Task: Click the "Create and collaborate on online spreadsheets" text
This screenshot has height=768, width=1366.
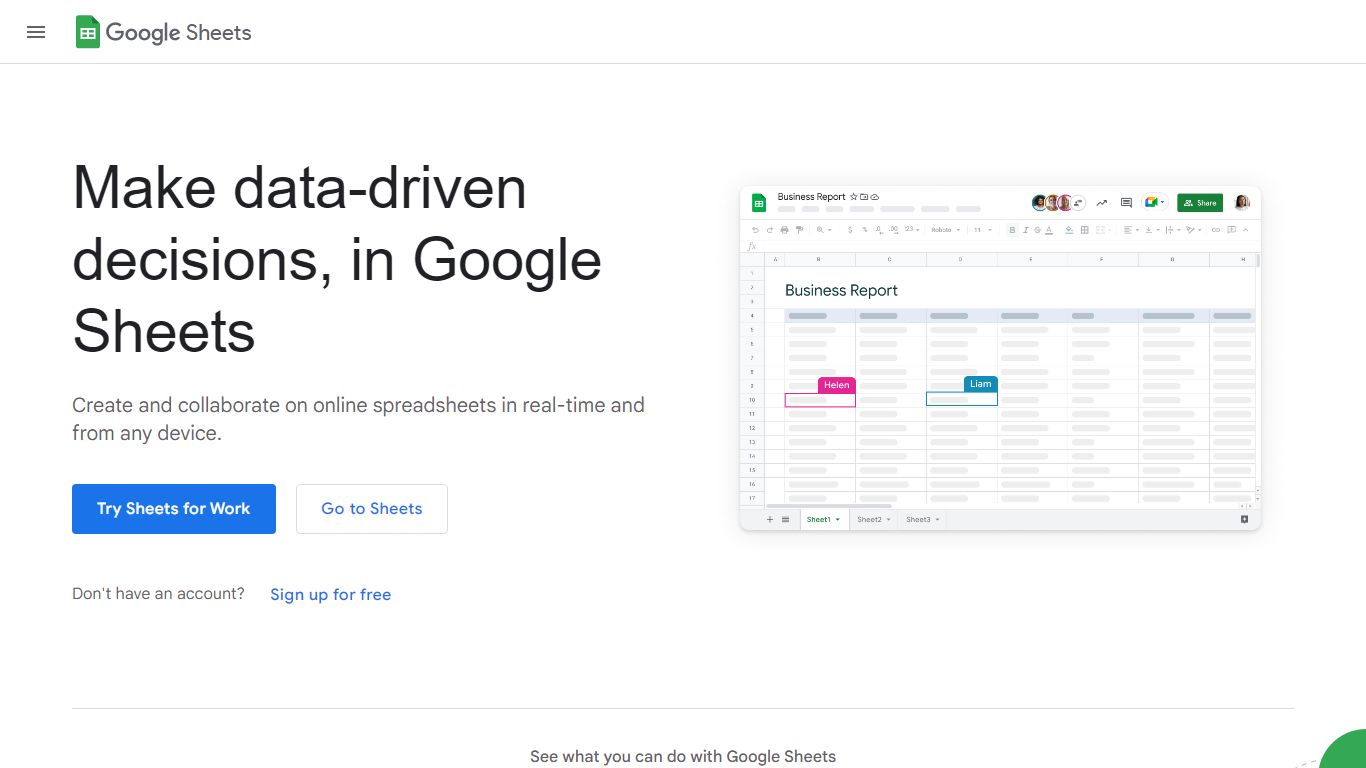Action: (x=358, y=419)
